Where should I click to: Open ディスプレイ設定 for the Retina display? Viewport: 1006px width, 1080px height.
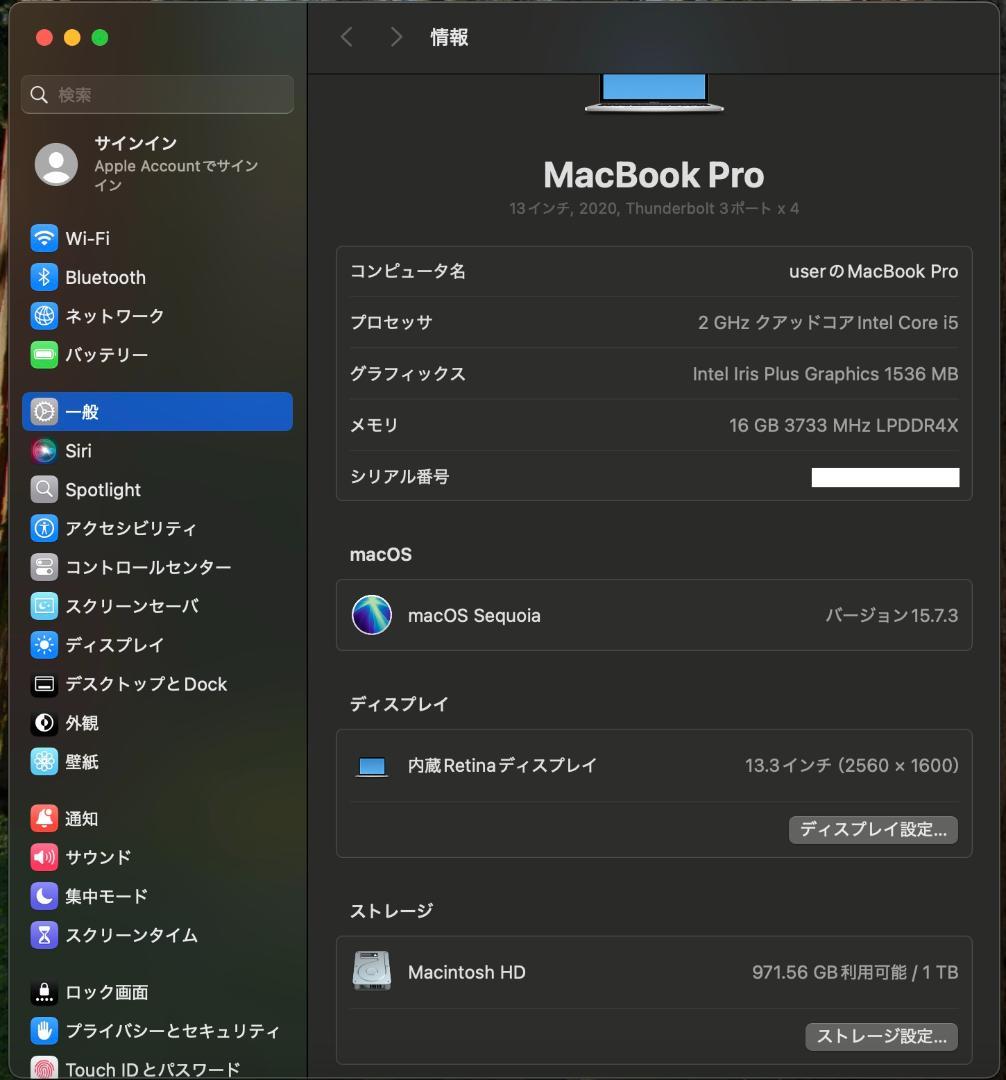(872, 829)
